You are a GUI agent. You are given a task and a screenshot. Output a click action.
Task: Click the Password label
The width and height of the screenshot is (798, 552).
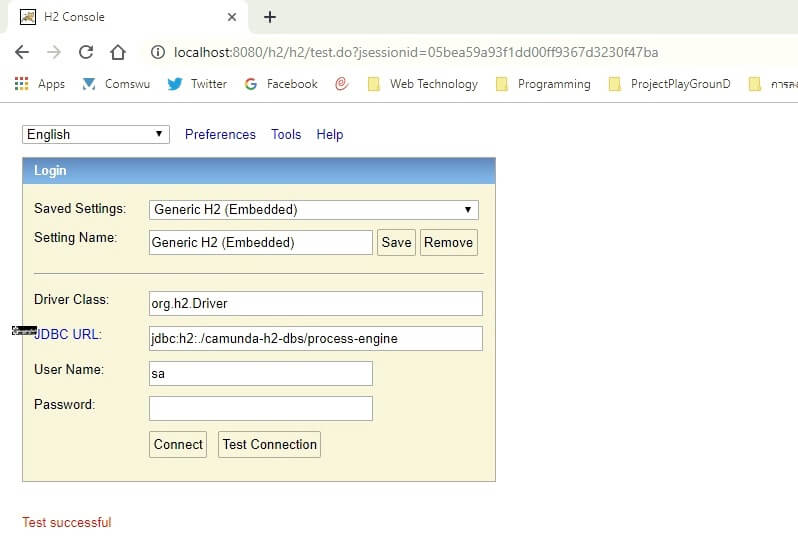point(65,404)
